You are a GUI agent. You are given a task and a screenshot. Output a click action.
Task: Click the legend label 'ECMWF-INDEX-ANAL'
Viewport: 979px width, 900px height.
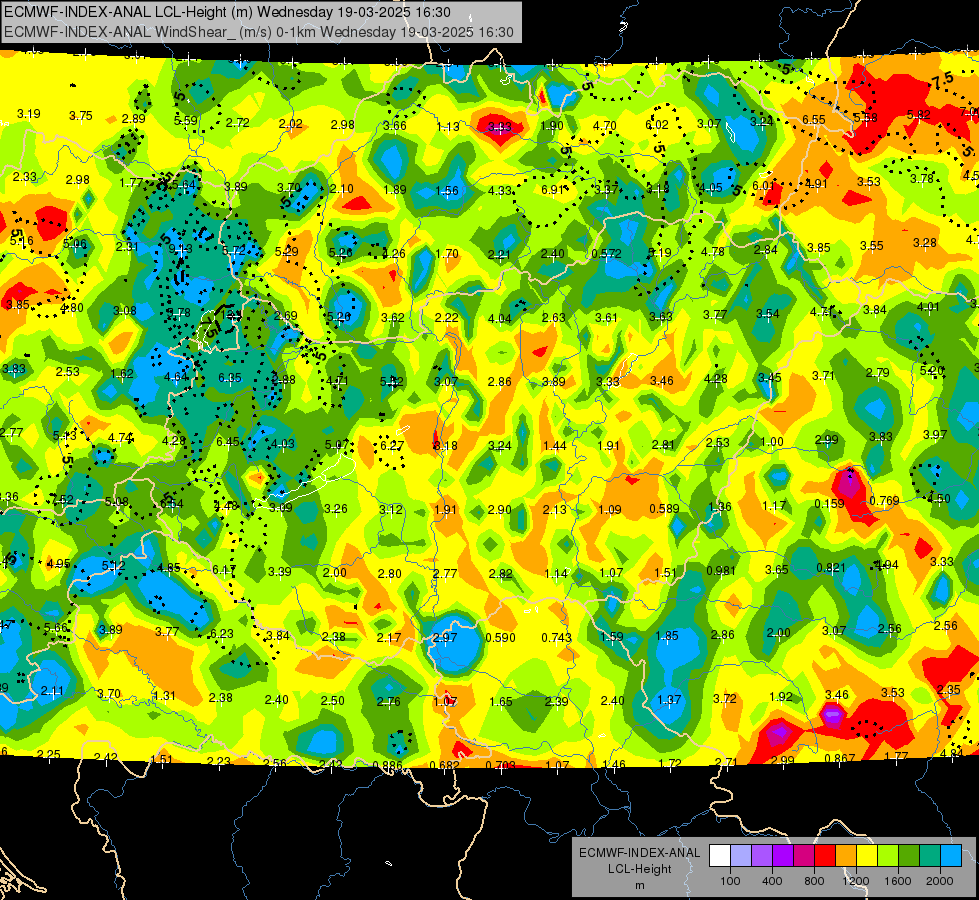pos(639,853)
